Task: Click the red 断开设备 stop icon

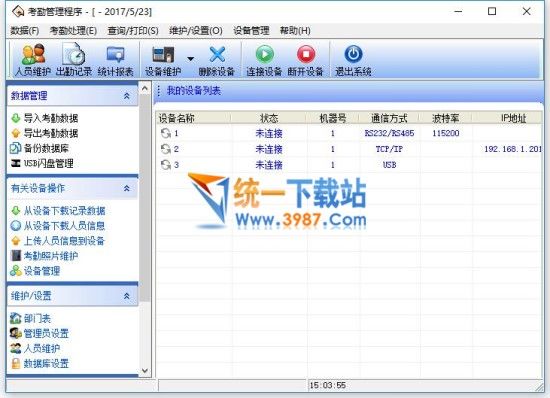Action: (x=306, y=54)
